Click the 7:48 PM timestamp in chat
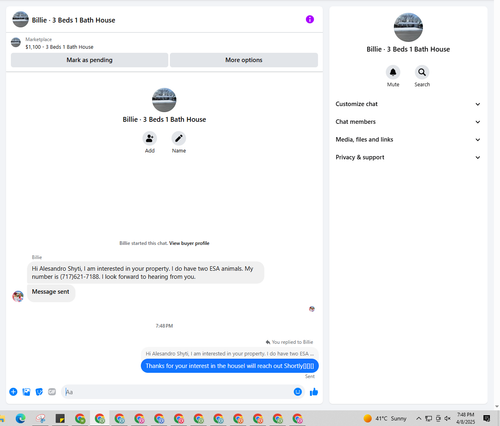 [164, 326]
